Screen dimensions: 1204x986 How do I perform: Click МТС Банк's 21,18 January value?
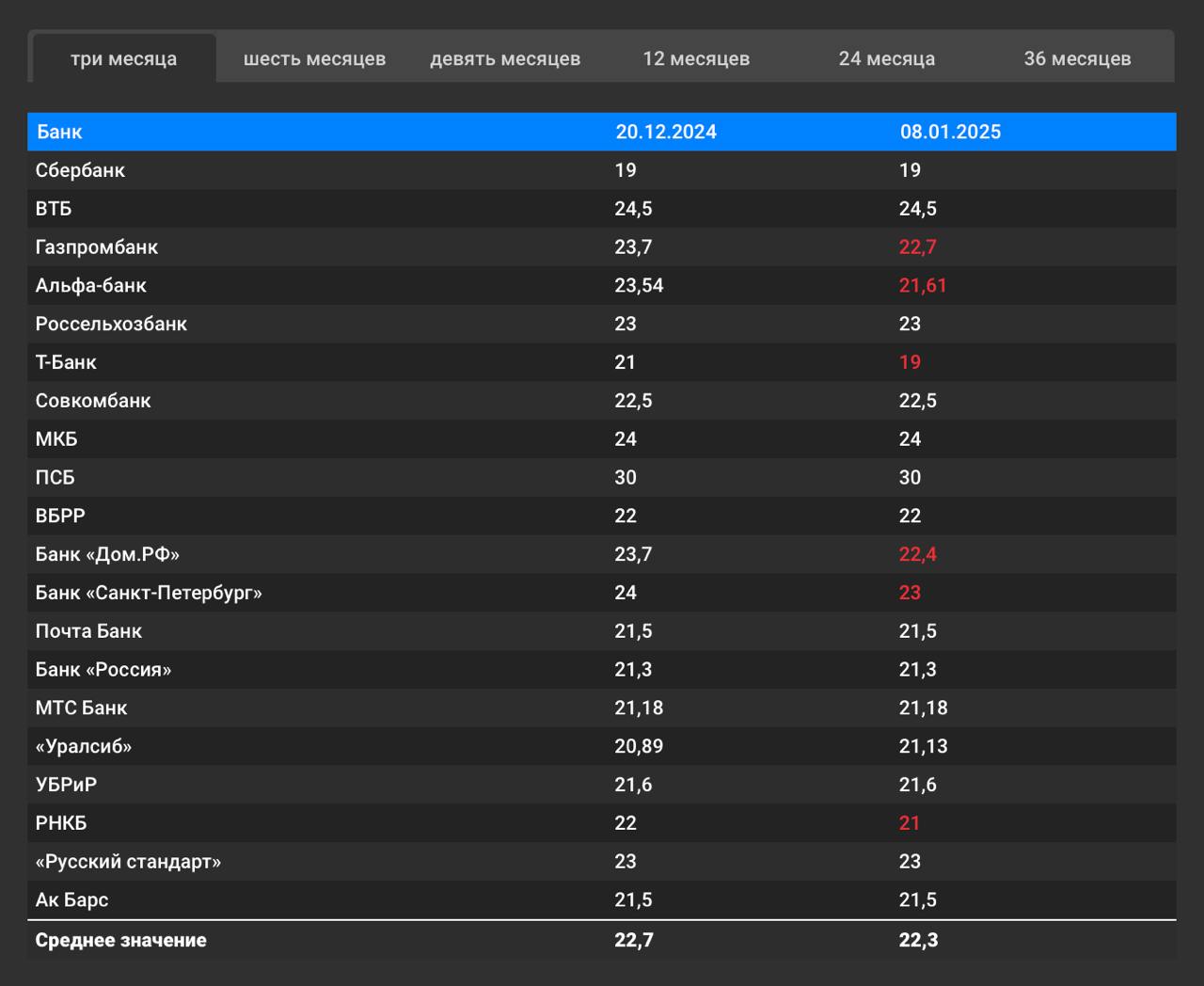(x=923, y=708)
